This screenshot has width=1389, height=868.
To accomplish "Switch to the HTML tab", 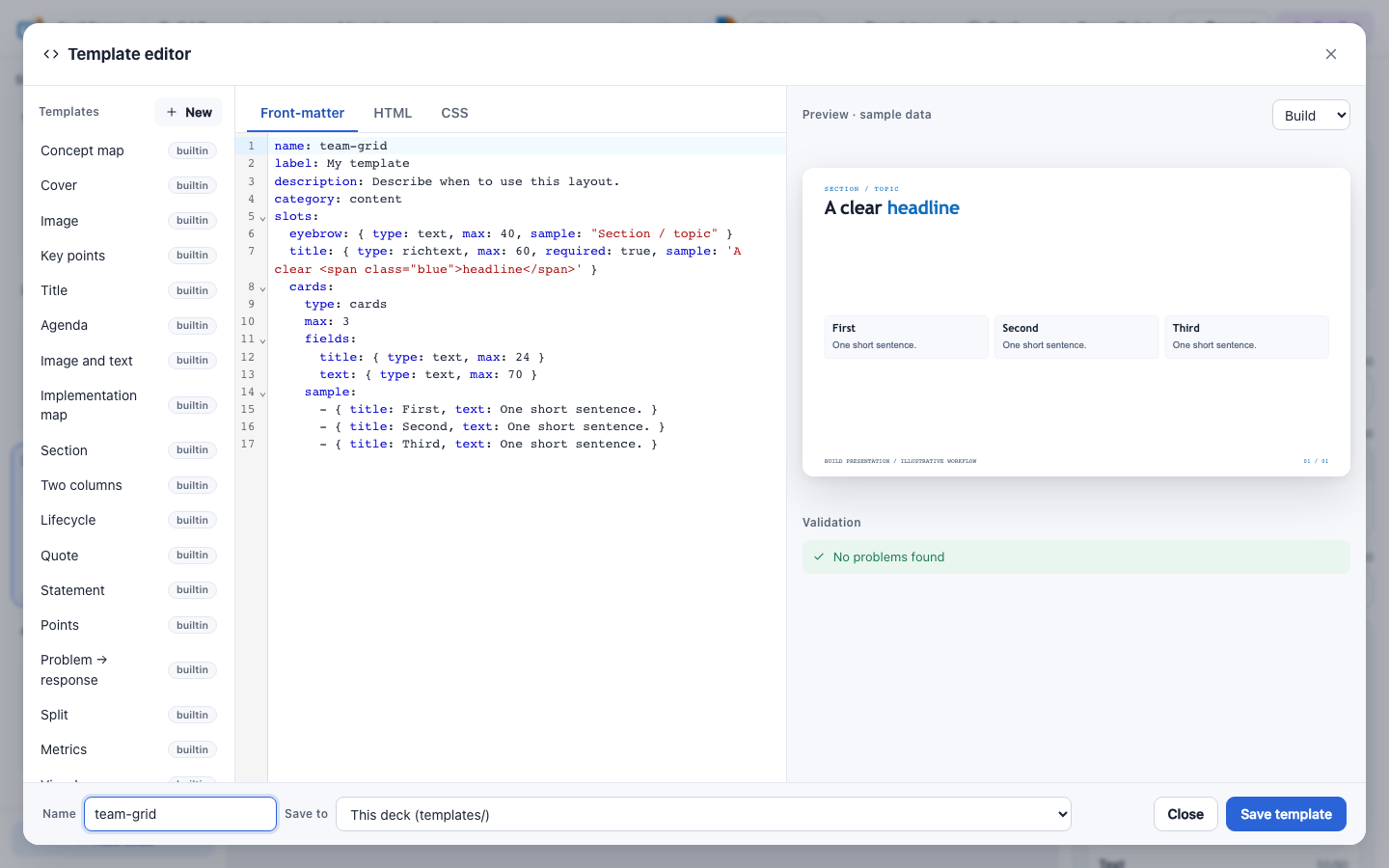I will point(393,113).
